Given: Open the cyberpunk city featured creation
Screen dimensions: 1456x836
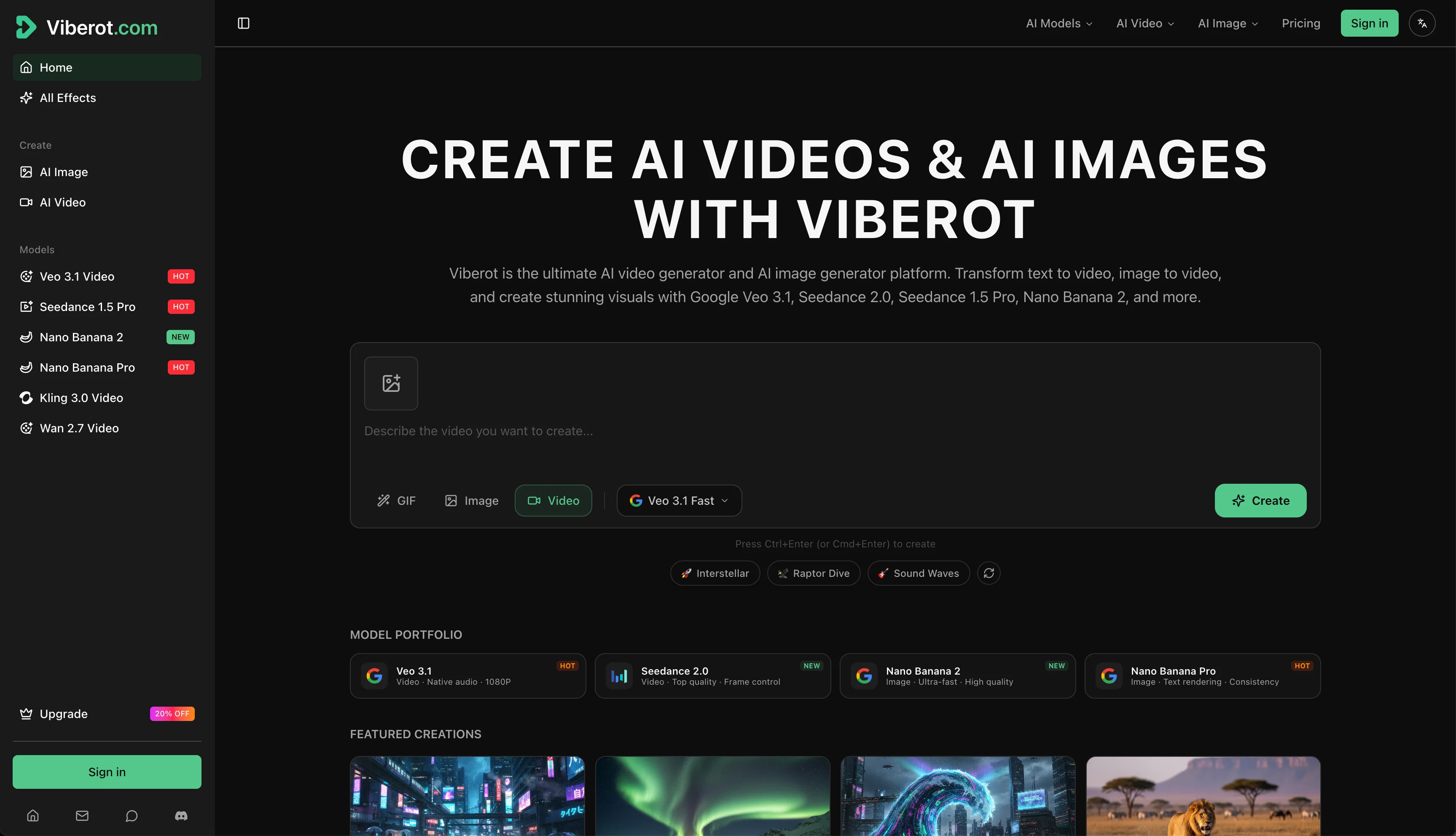Looking at the screenshot, I should coord(467,796).
